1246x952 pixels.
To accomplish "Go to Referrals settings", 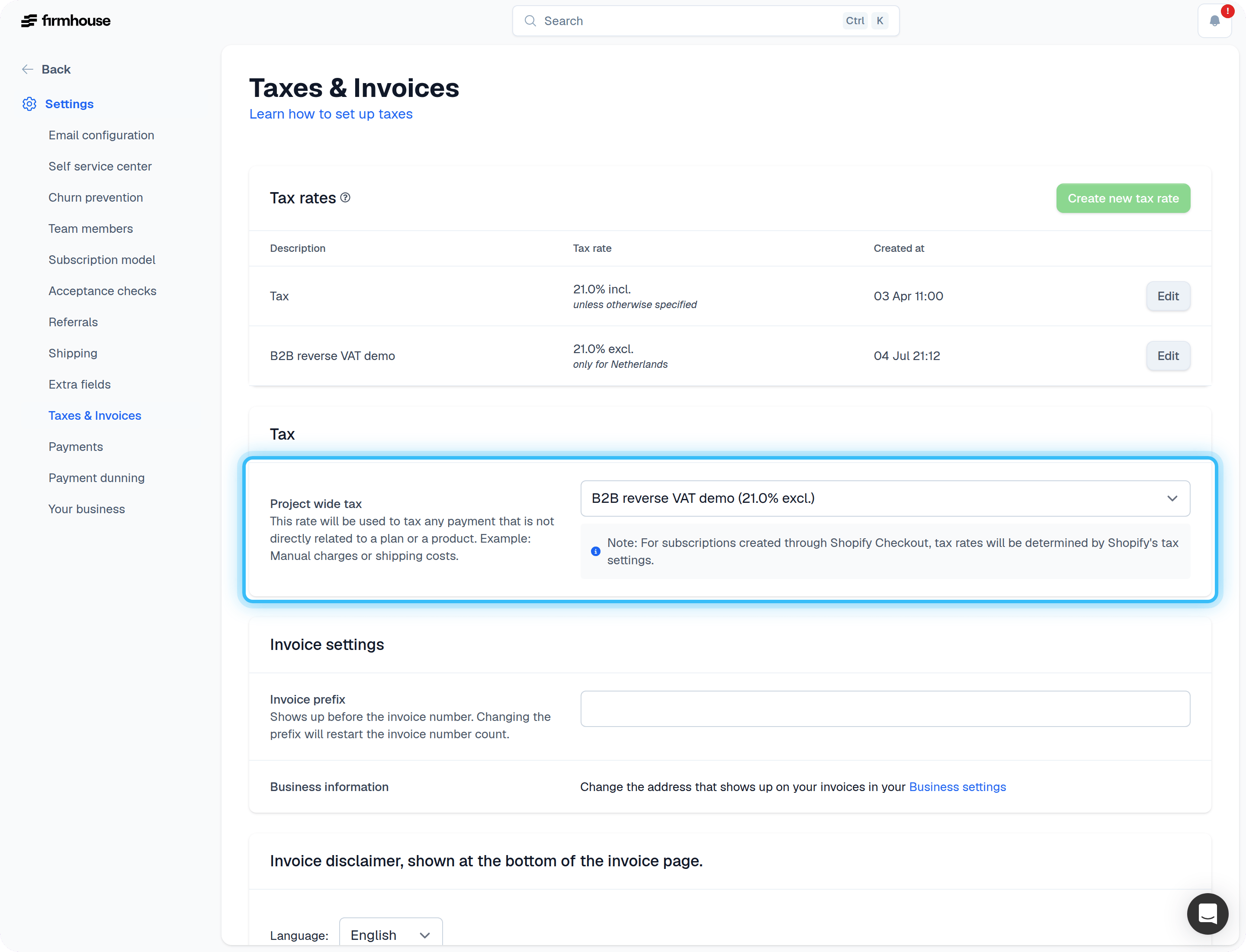I will 73,322.
